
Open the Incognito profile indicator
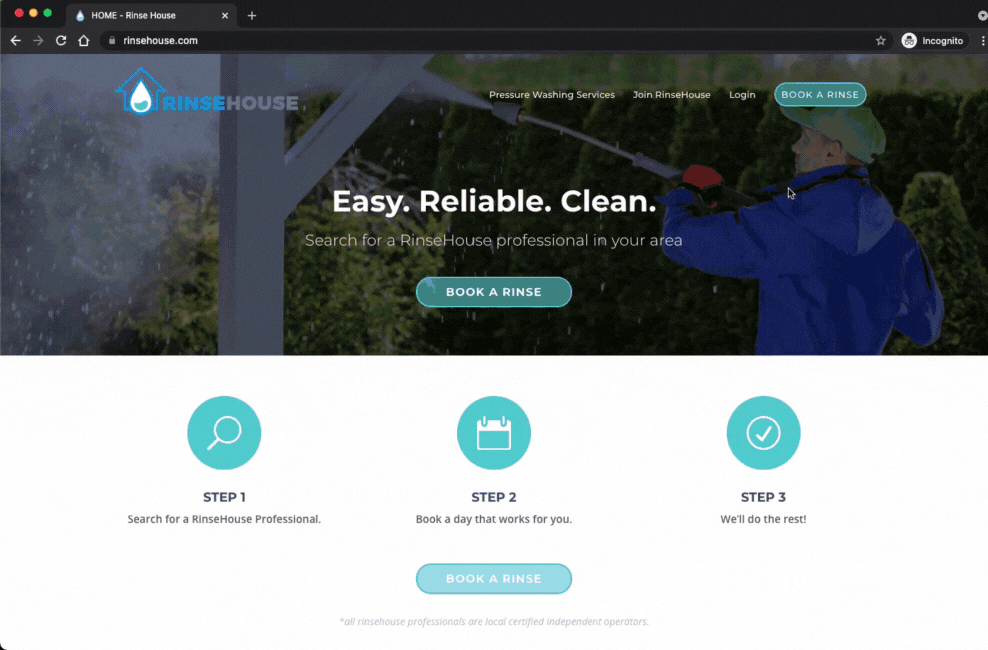(933, 41)
